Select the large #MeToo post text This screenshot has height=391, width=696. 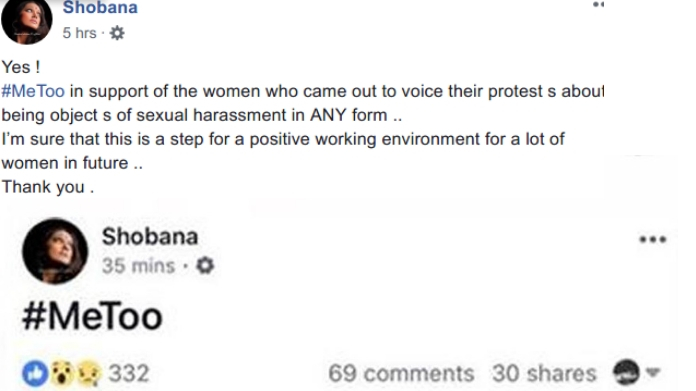92,316
